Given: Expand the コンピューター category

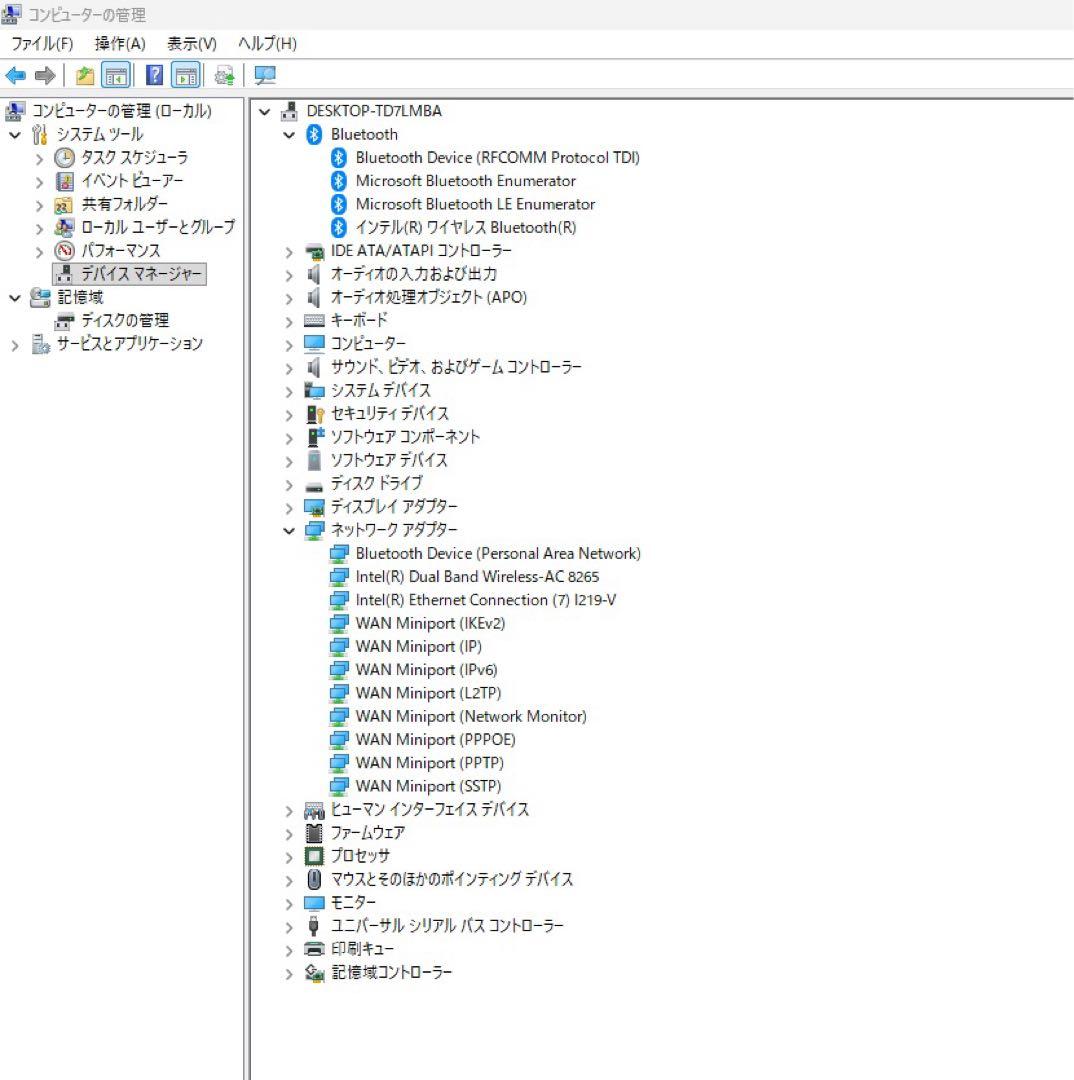Looking at the screenshot, I should coord(289,344).
